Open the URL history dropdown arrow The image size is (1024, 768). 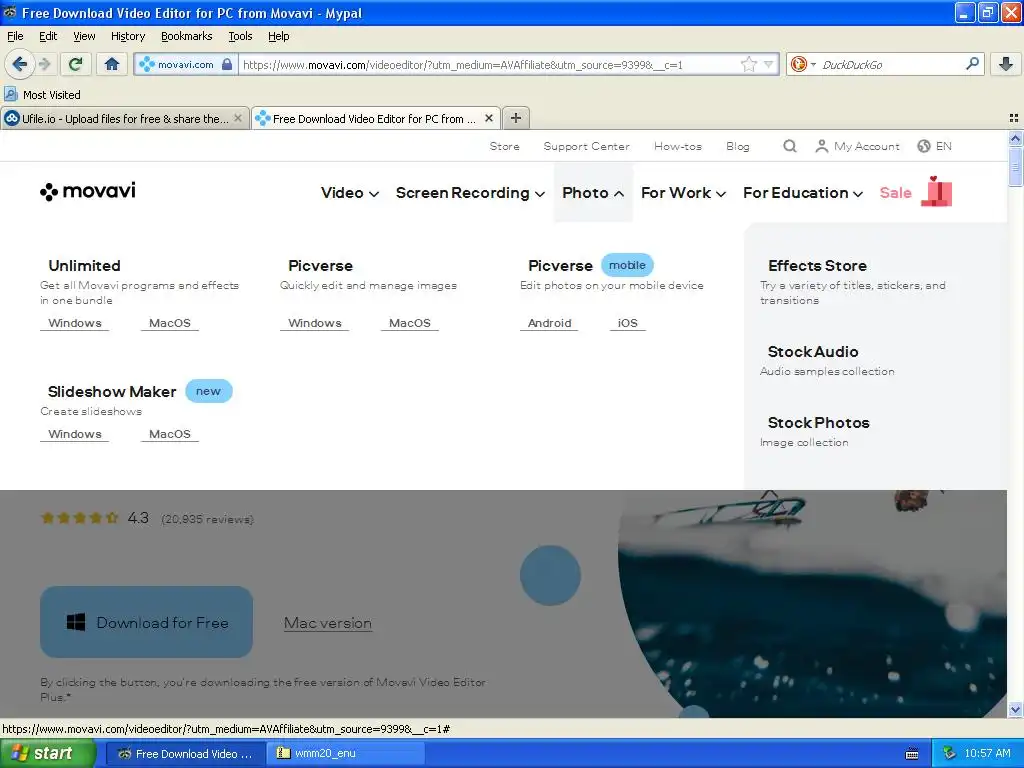(x=769, y=64)
